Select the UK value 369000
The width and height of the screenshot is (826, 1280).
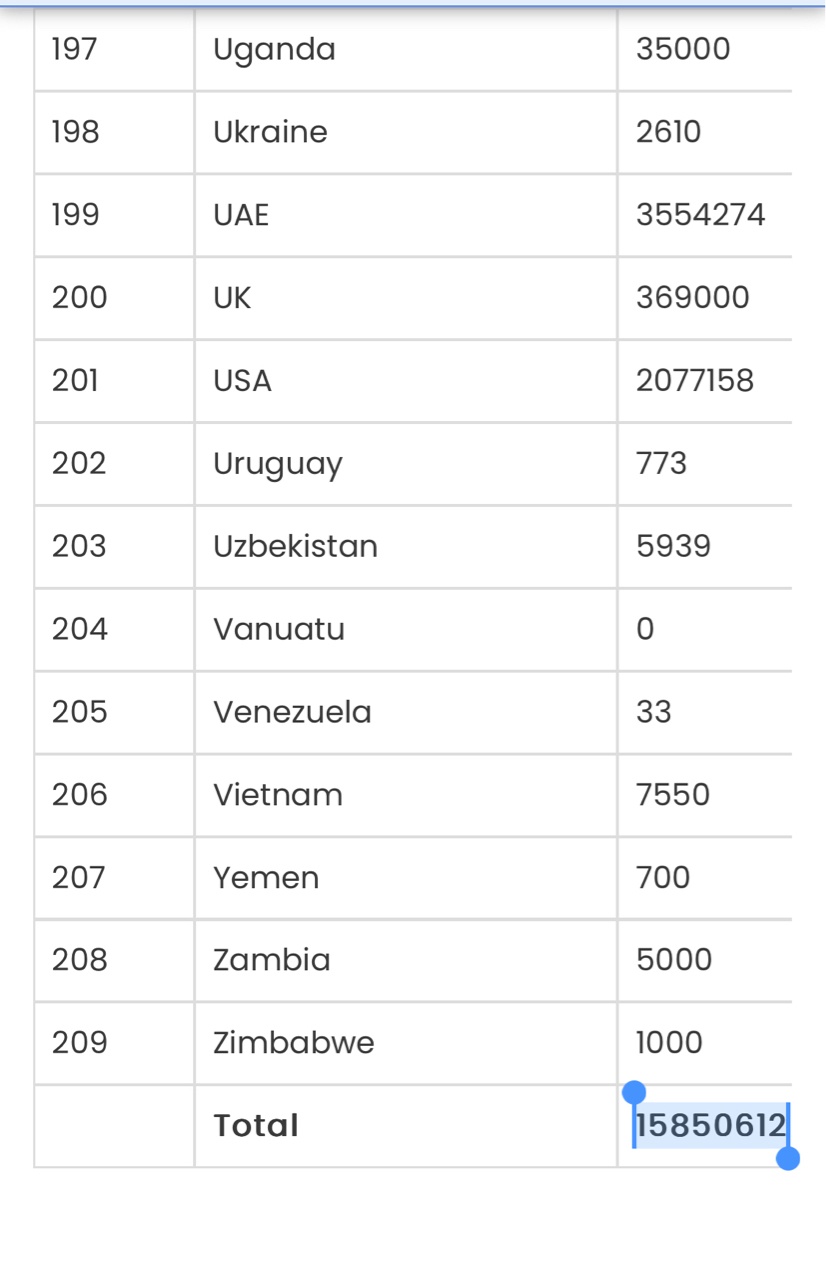click(692, 298)
